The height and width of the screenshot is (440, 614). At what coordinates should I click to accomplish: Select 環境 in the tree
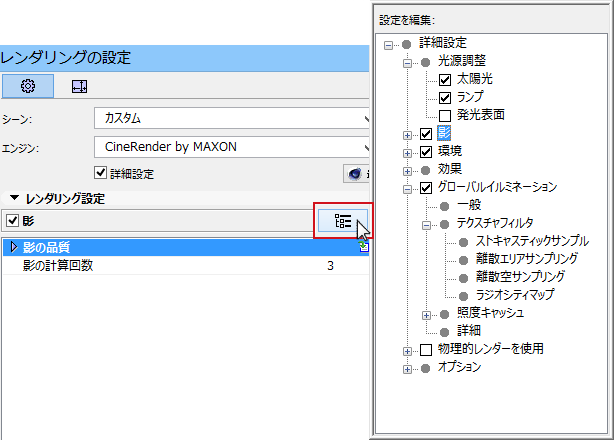click(x=450, y=151)
